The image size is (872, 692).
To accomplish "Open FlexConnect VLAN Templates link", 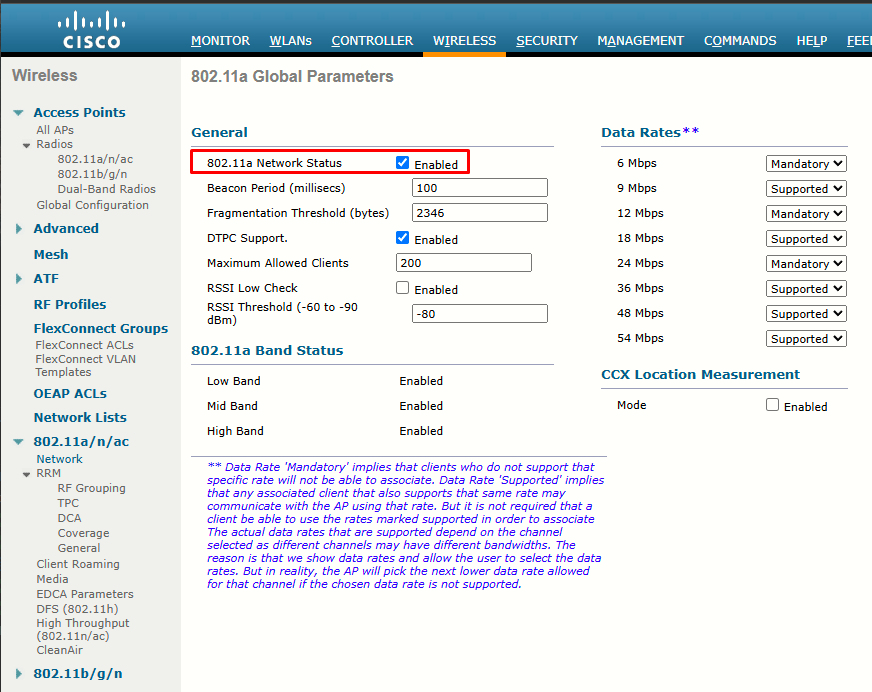I will pos(85,365).
